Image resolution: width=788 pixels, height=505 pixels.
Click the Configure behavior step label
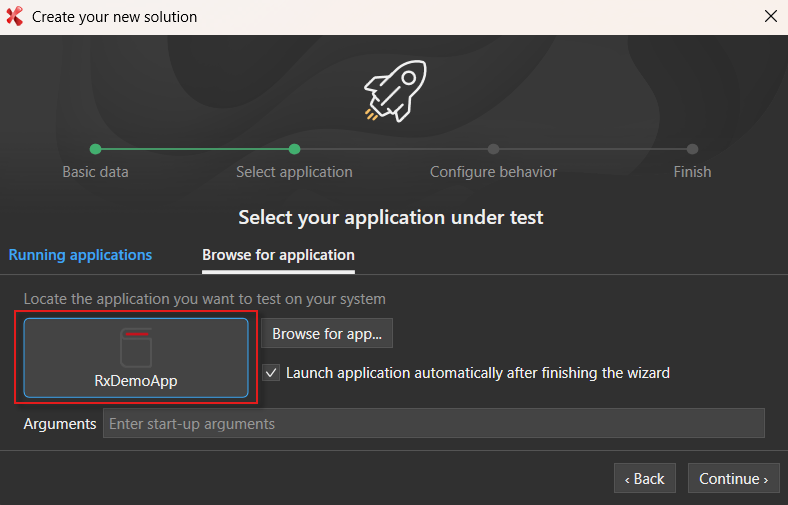click(x=493, y=172)
